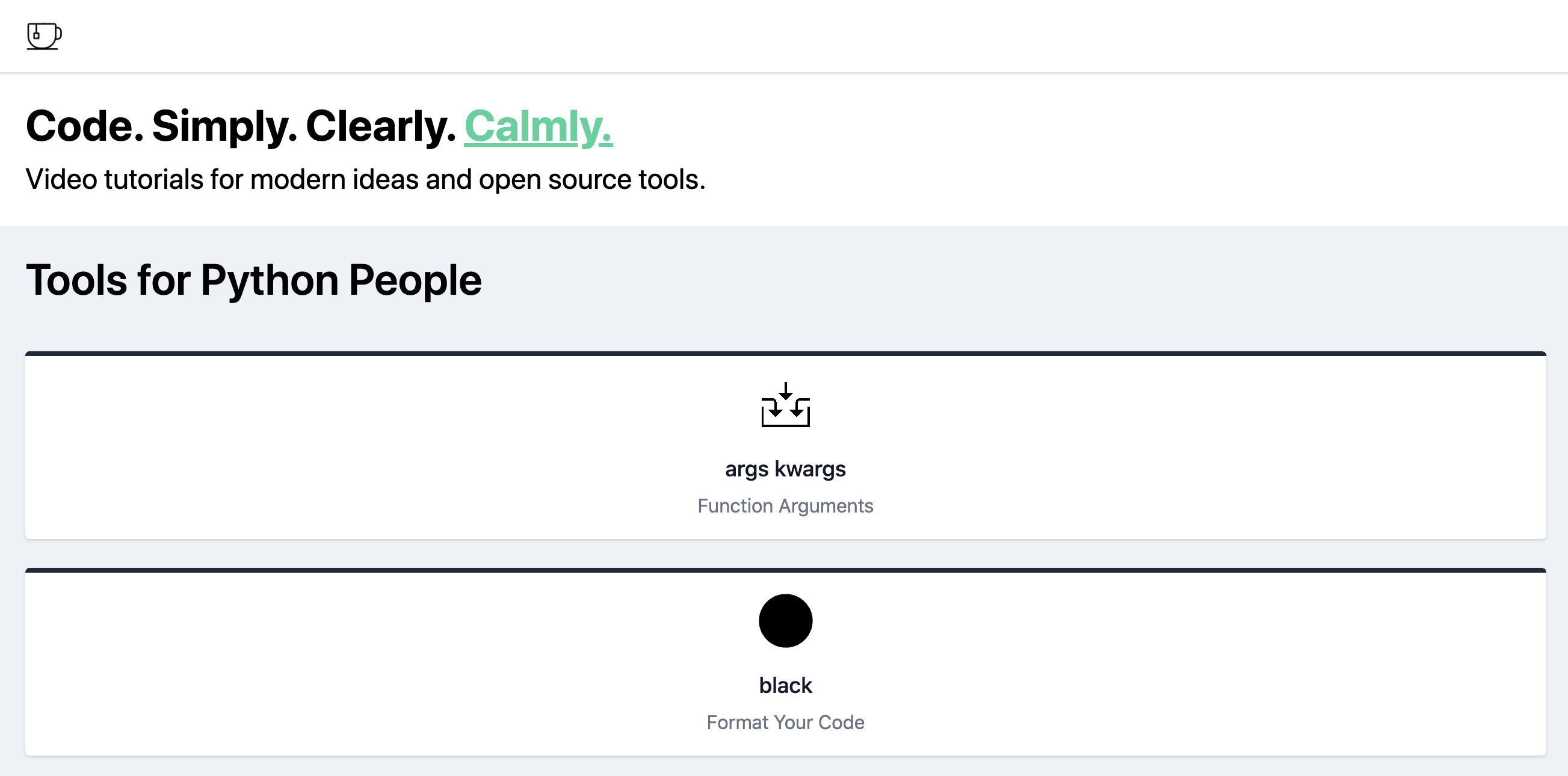Click the downward arrows icon above args kwargs
The height and width of the screenshot is (776, 1568).
coord(786,407)
